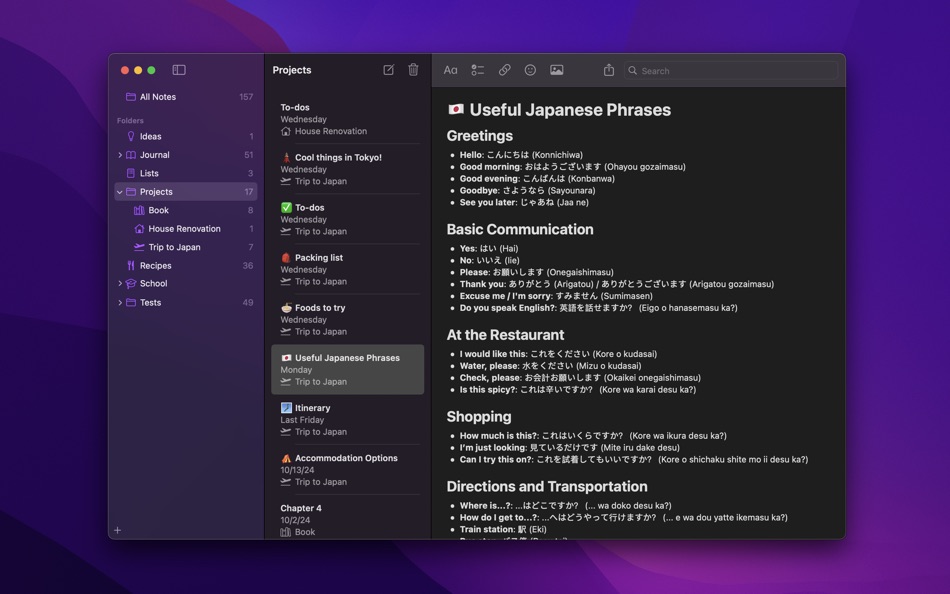Collapse the Projects folder chevron

[x=120, y=192]
